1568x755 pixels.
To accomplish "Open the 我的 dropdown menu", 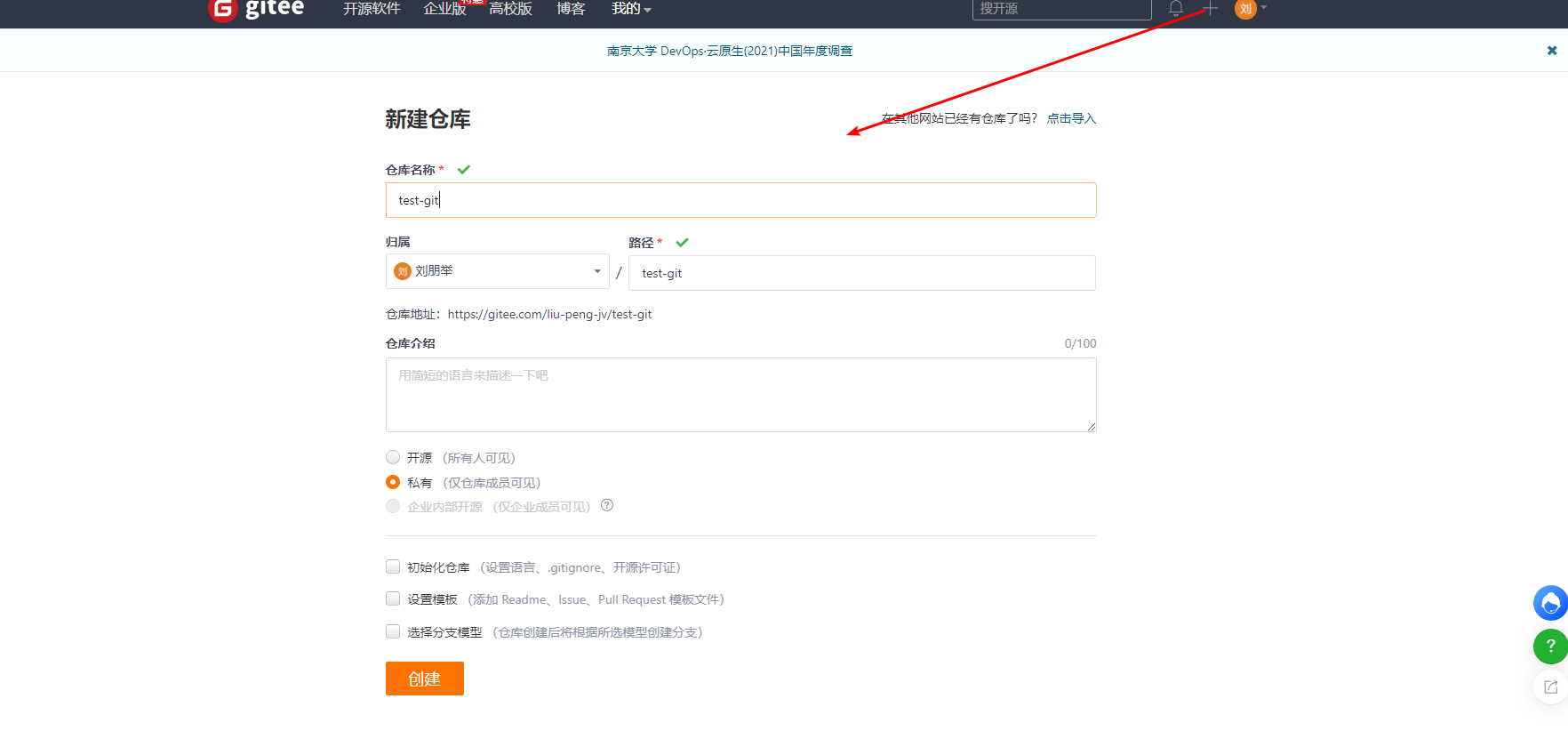I will coord(631,9).
